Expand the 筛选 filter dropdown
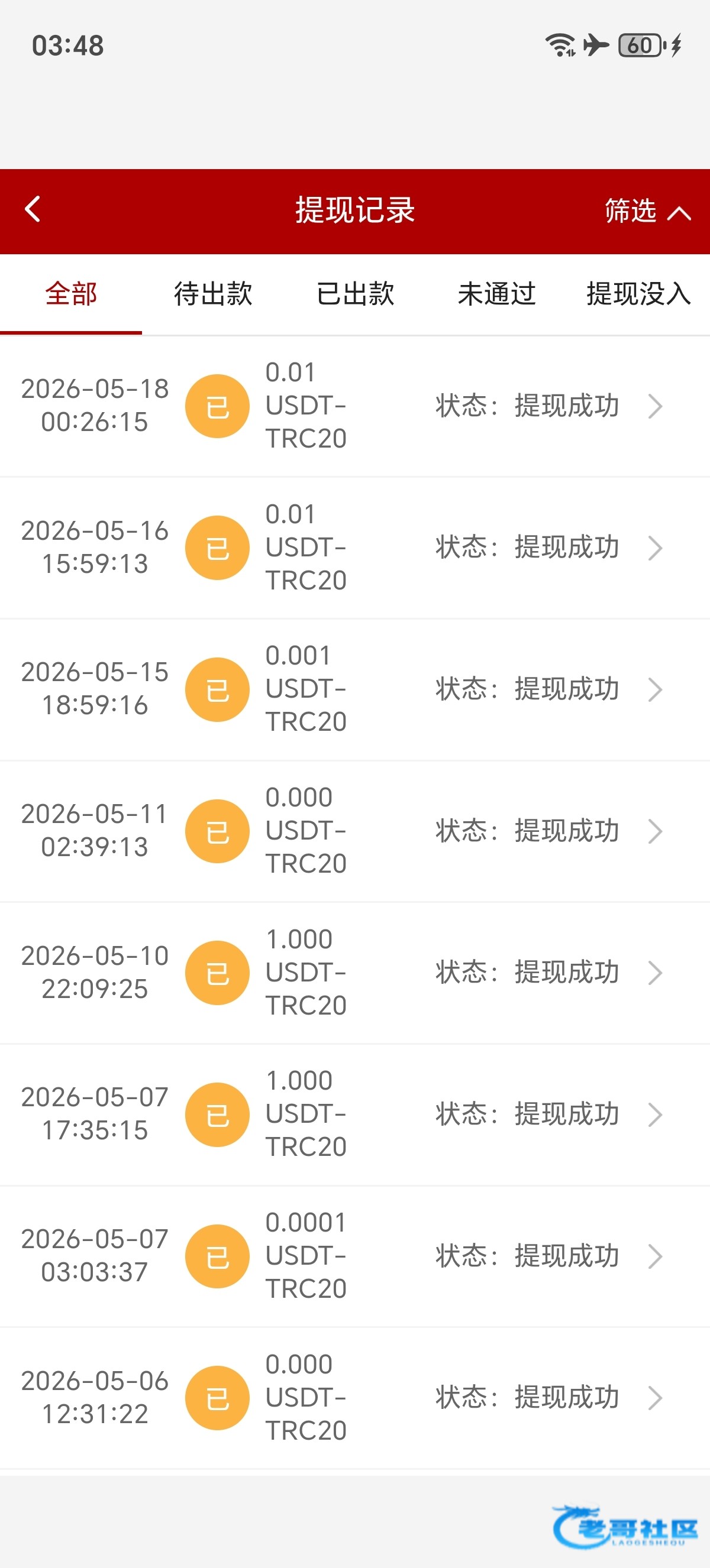Screen dimensions: 710x1568 click(x=647, y=211)
